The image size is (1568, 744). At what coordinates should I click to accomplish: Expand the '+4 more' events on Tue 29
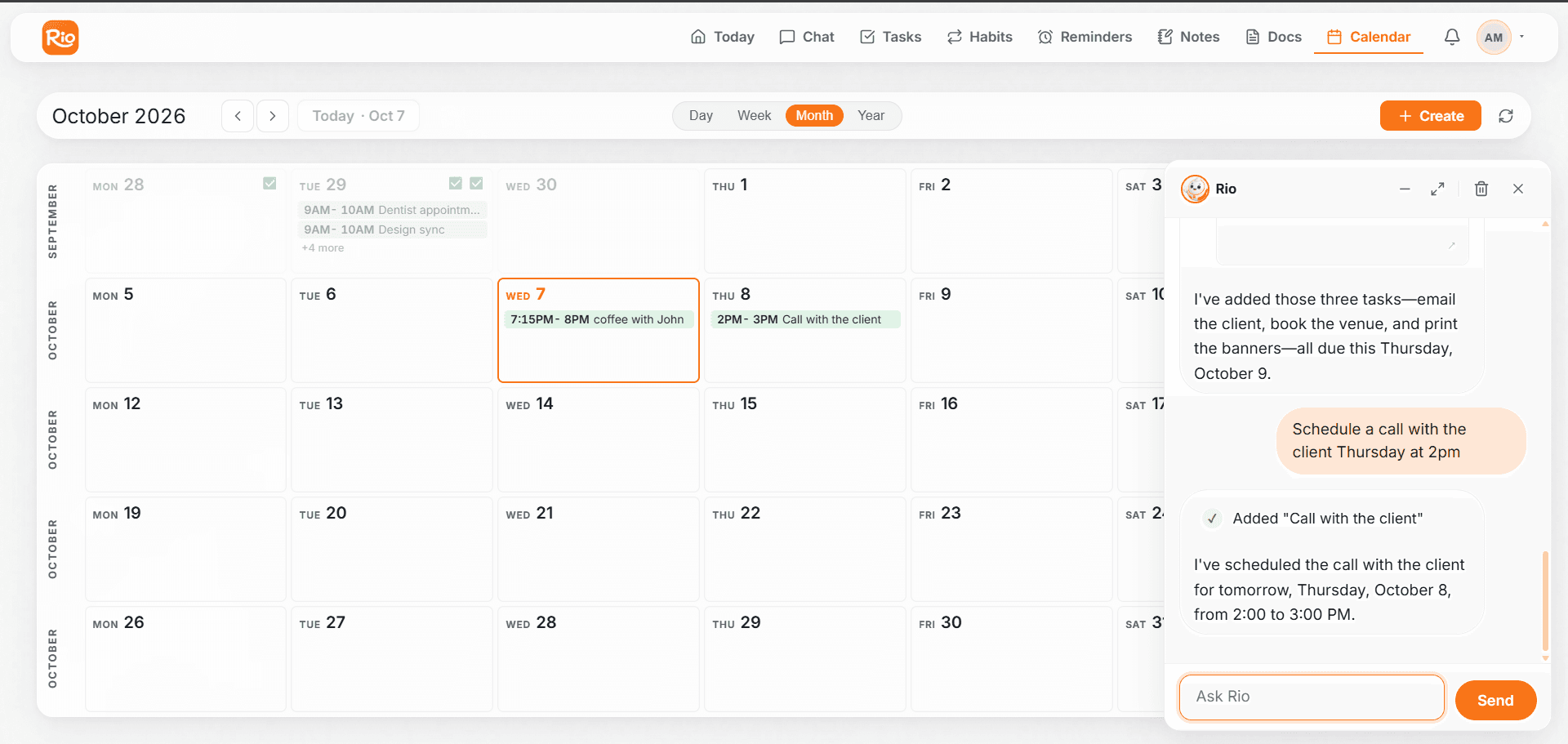click(323, 248)
